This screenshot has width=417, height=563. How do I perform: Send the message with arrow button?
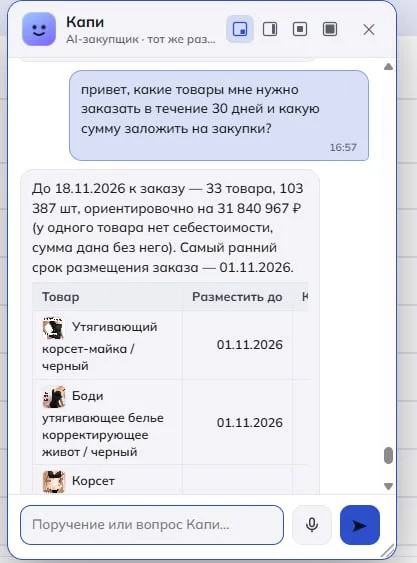(360, 525)
